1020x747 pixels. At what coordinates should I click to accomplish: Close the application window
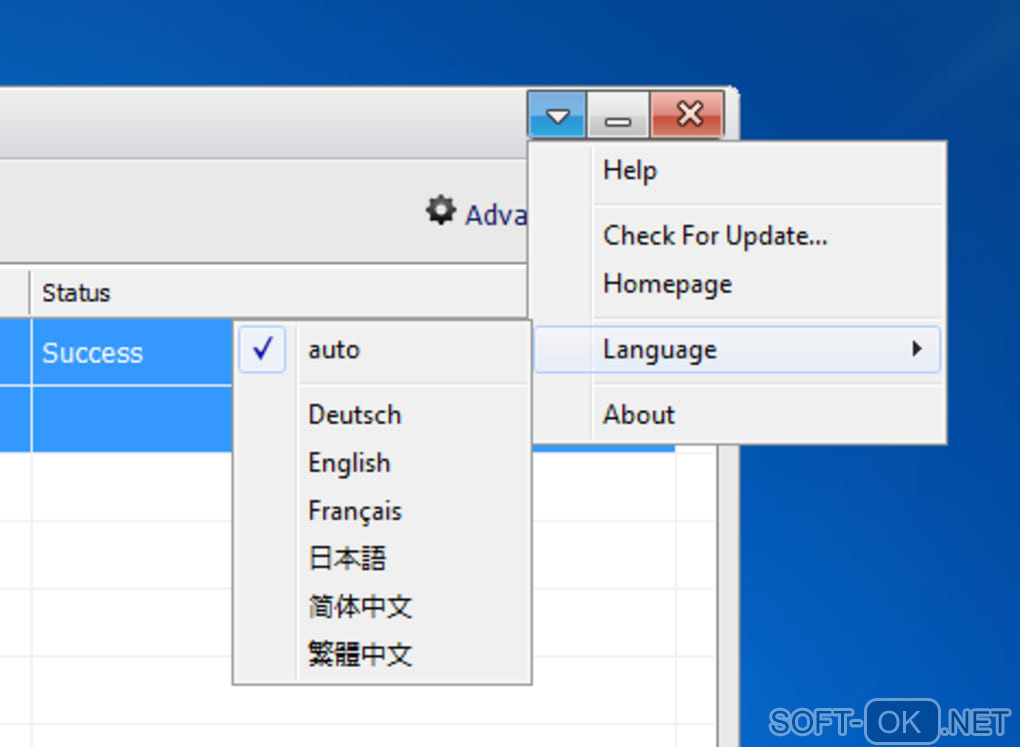click(x=688, y=115)
